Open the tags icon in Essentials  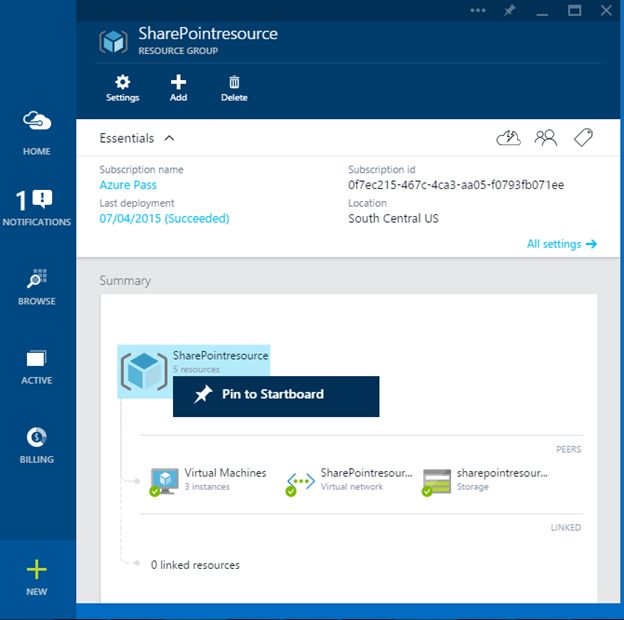point(583,138)
